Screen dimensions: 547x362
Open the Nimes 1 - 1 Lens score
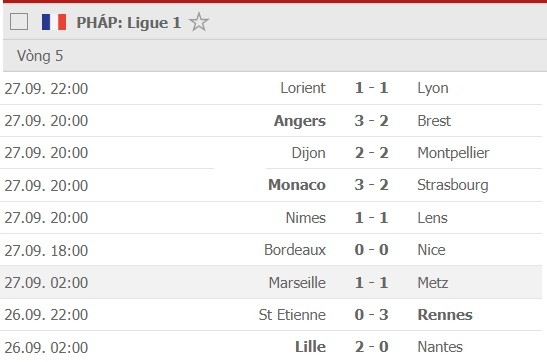click(372, 218)
